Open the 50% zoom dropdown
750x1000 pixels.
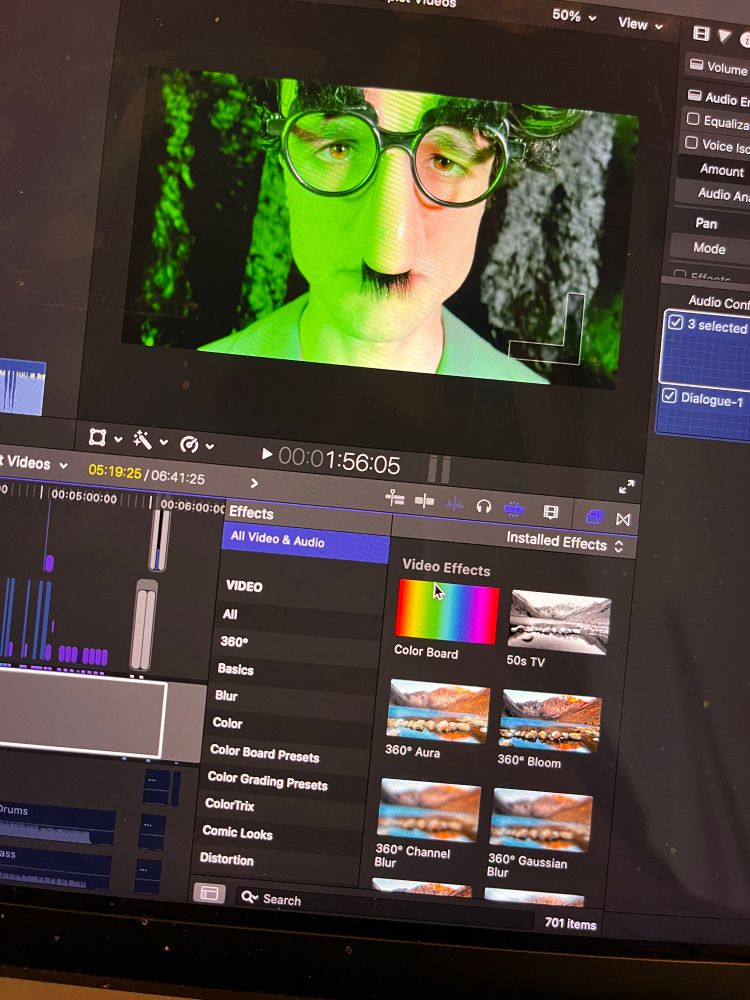[x=573, y=15]
